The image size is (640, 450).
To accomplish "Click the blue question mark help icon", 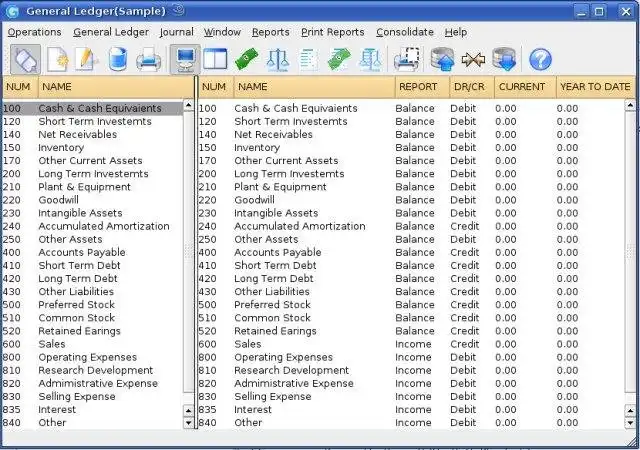I will point(540,60).
